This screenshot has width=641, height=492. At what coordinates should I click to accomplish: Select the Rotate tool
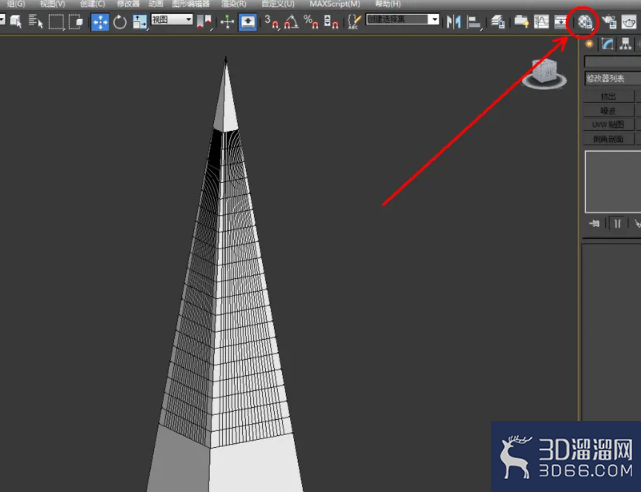click(x=120, y=22)
